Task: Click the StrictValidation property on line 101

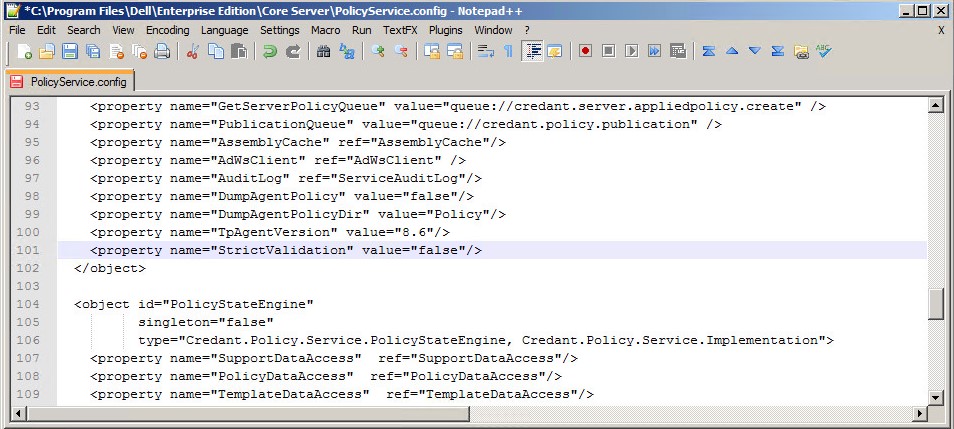Action: point(286,250)
